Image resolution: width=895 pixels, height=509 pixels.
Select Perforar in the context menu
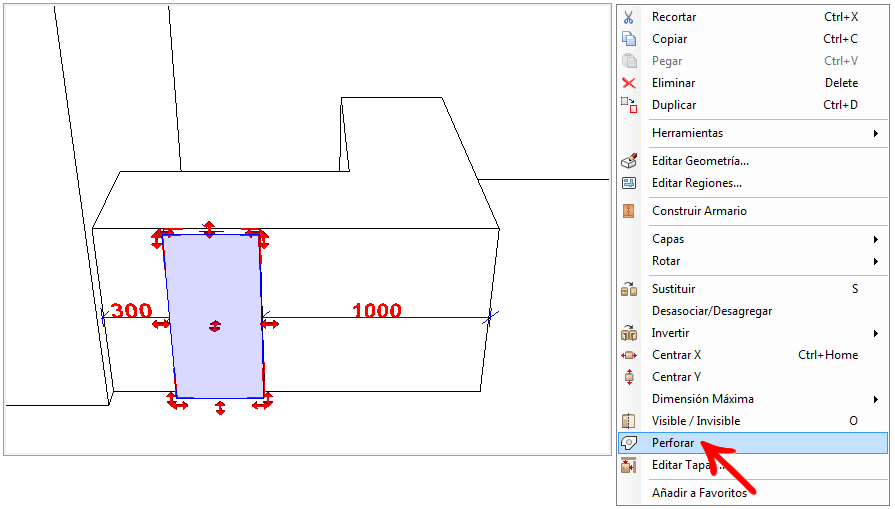click(753, 443)
